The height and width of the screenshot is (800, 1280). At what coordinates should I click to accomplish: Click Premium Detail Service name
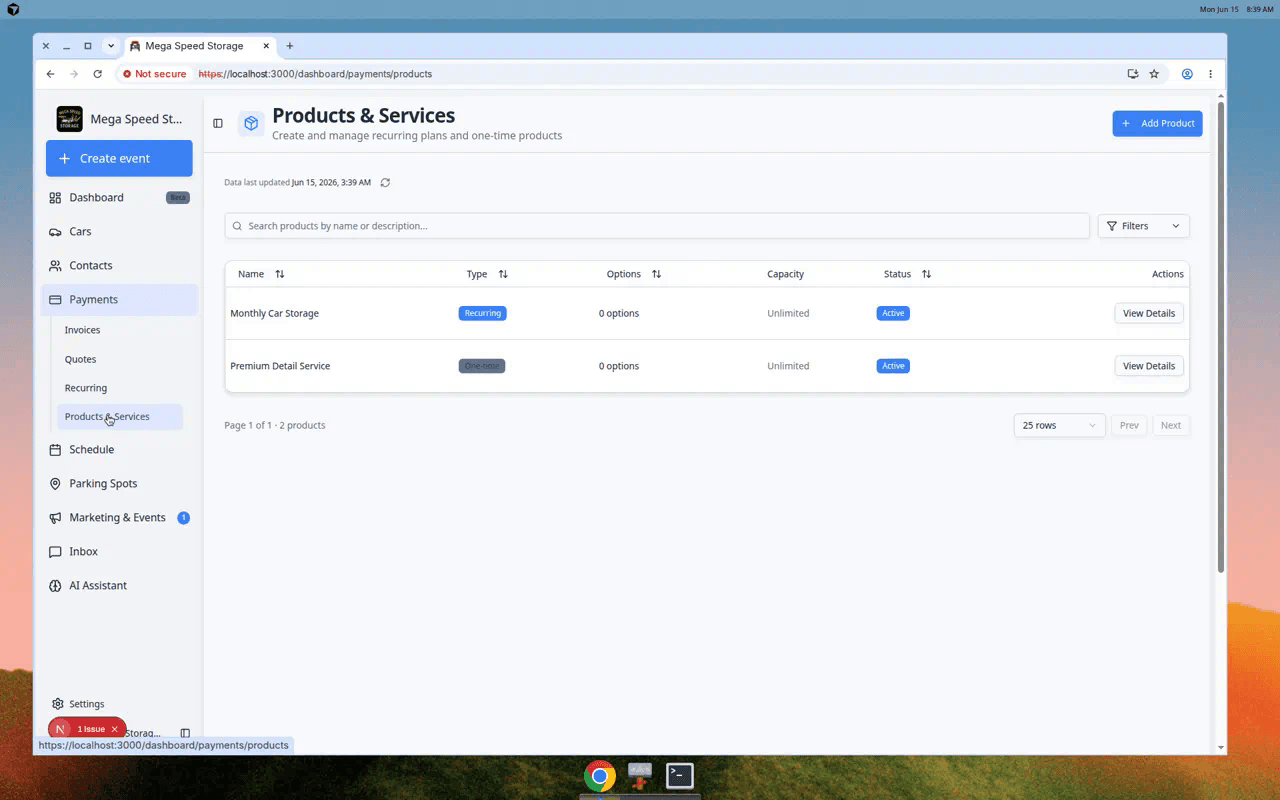pos(280,366)
